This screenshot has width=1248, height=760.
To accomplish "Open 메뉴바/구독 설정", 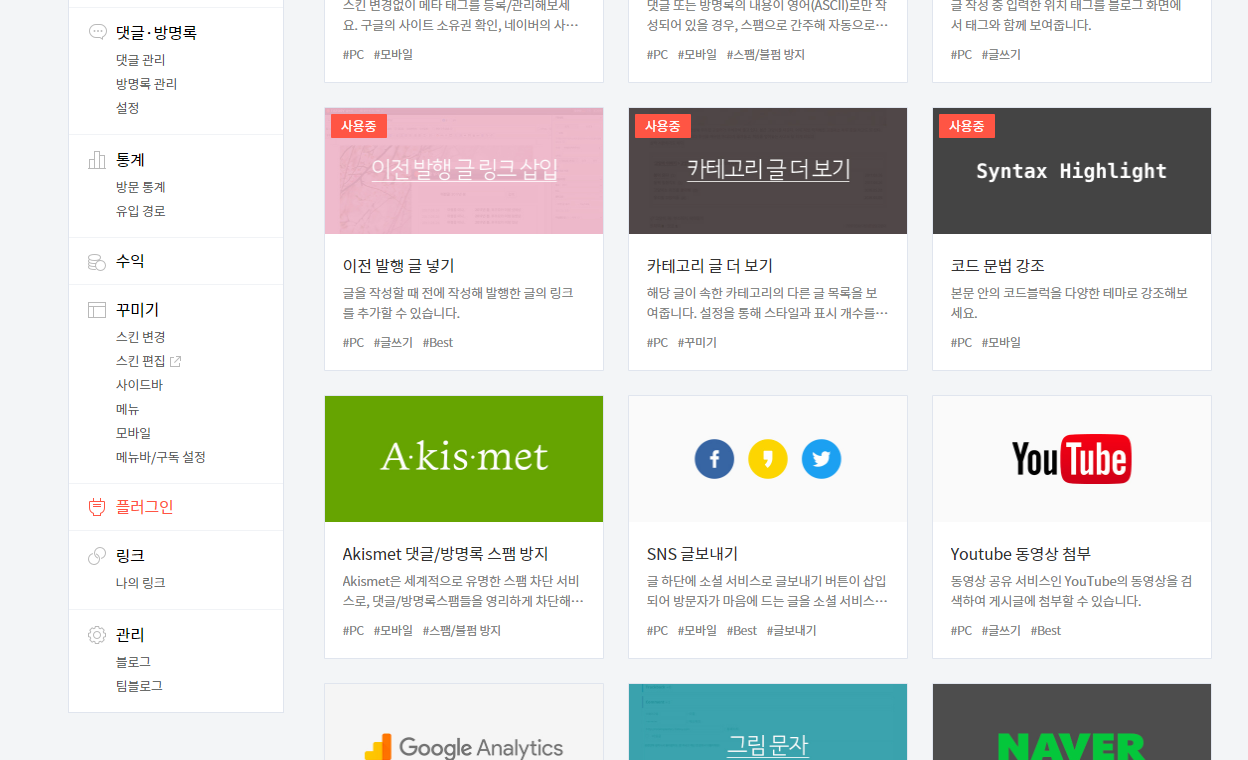I will point(160,457).
